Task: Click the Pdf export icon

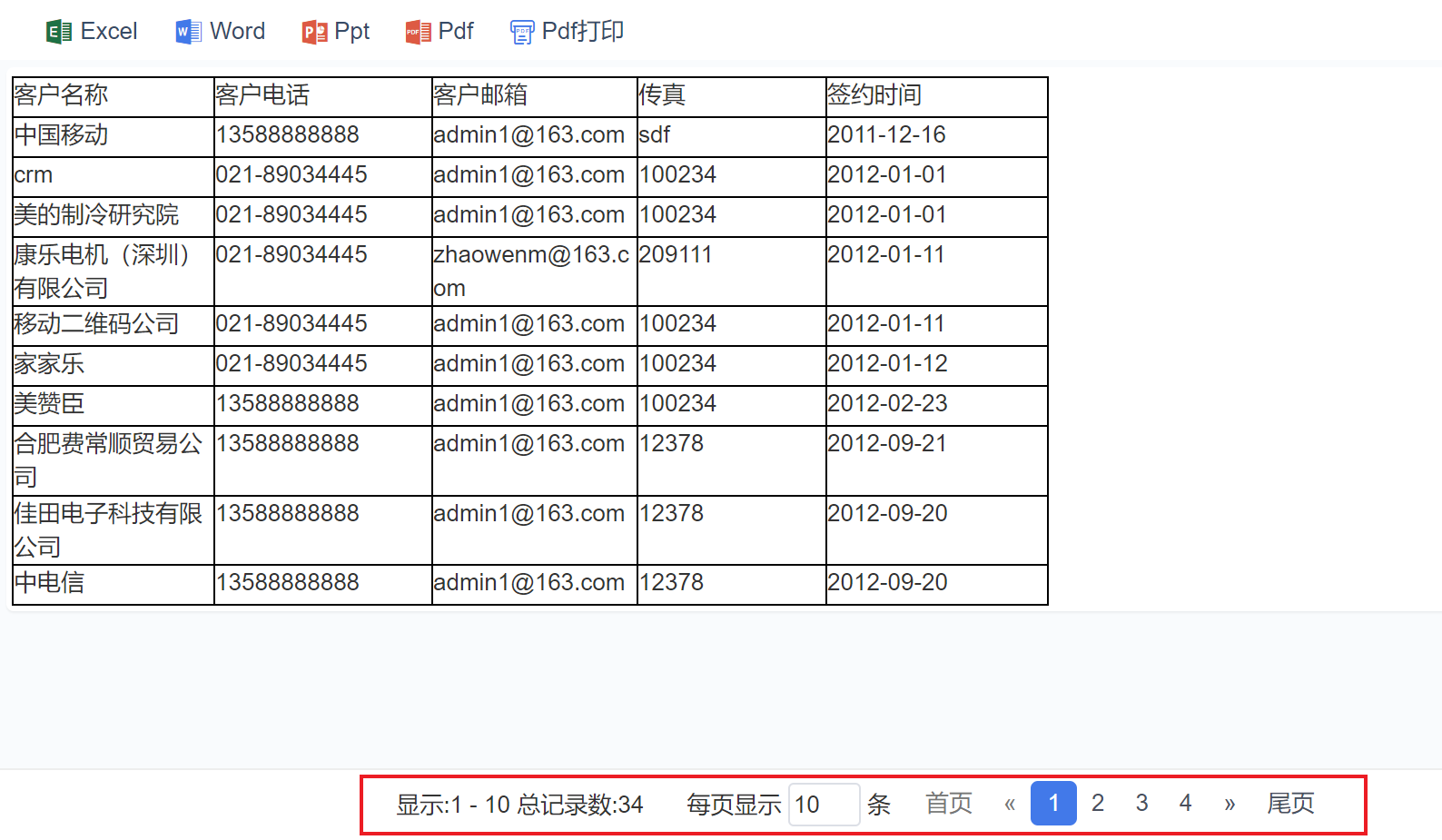Action: point(418,33)
